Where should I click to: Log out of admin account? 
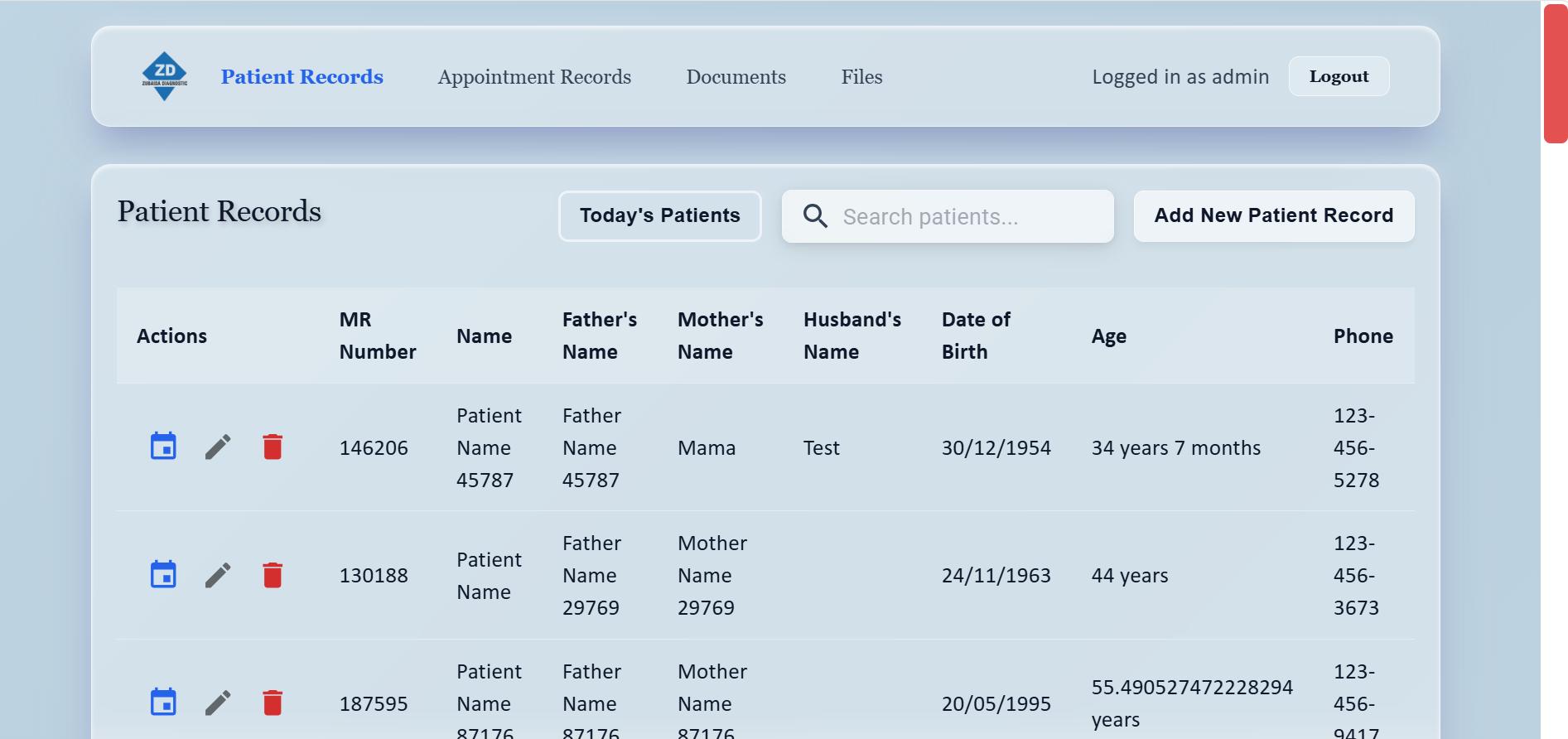pyautogui.click(x=1339, y=76)
